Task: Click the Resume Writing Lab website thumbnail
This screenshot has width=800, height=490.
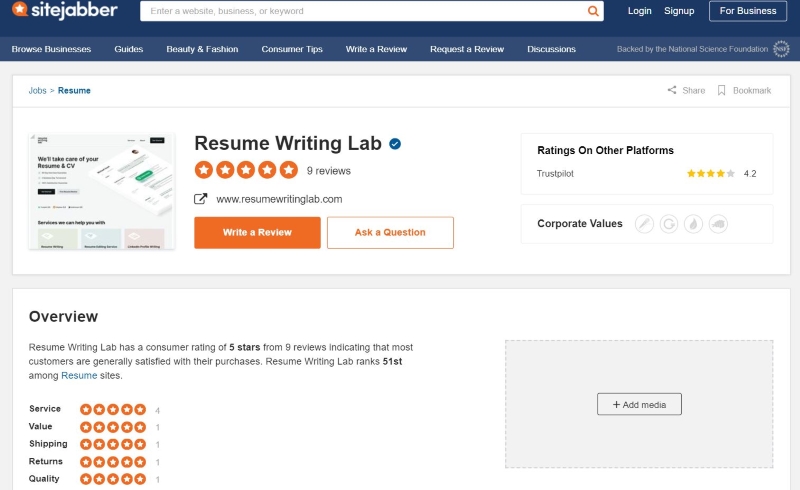Action: (x=102, y=191)
